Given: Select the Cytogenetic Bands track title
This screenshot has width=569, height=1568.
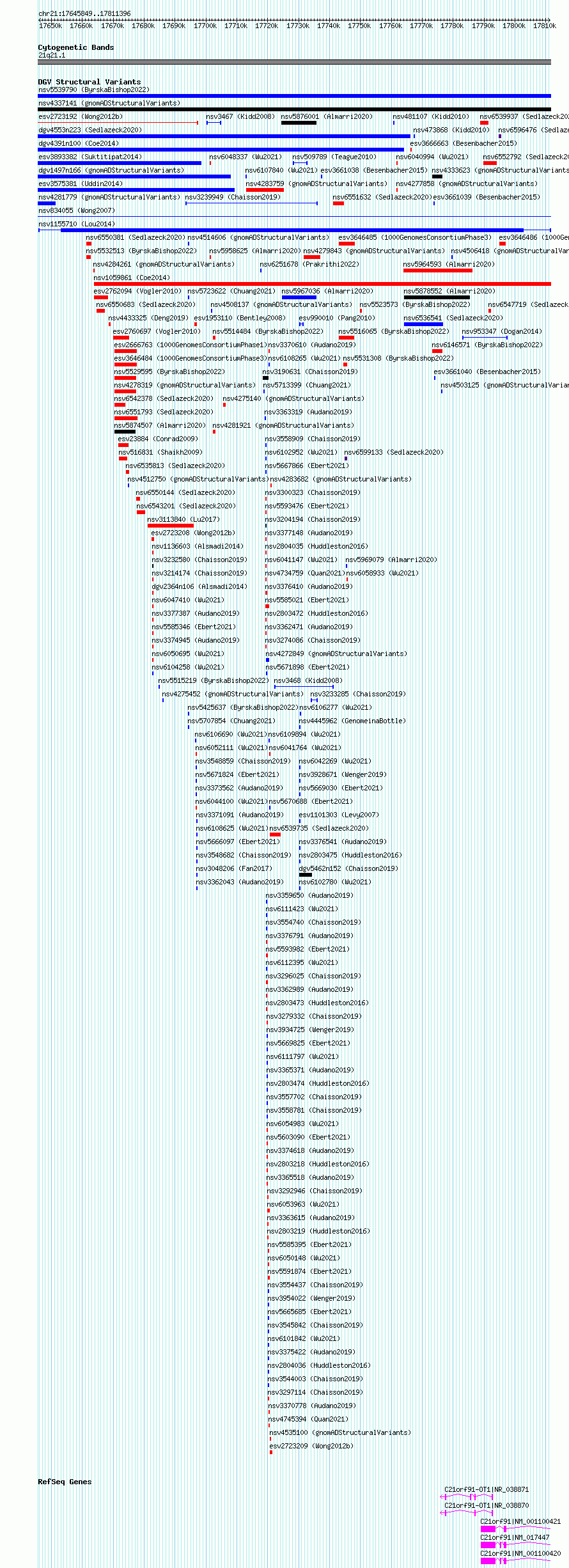Looking at the screenshot, I should [x=75, y=47].
